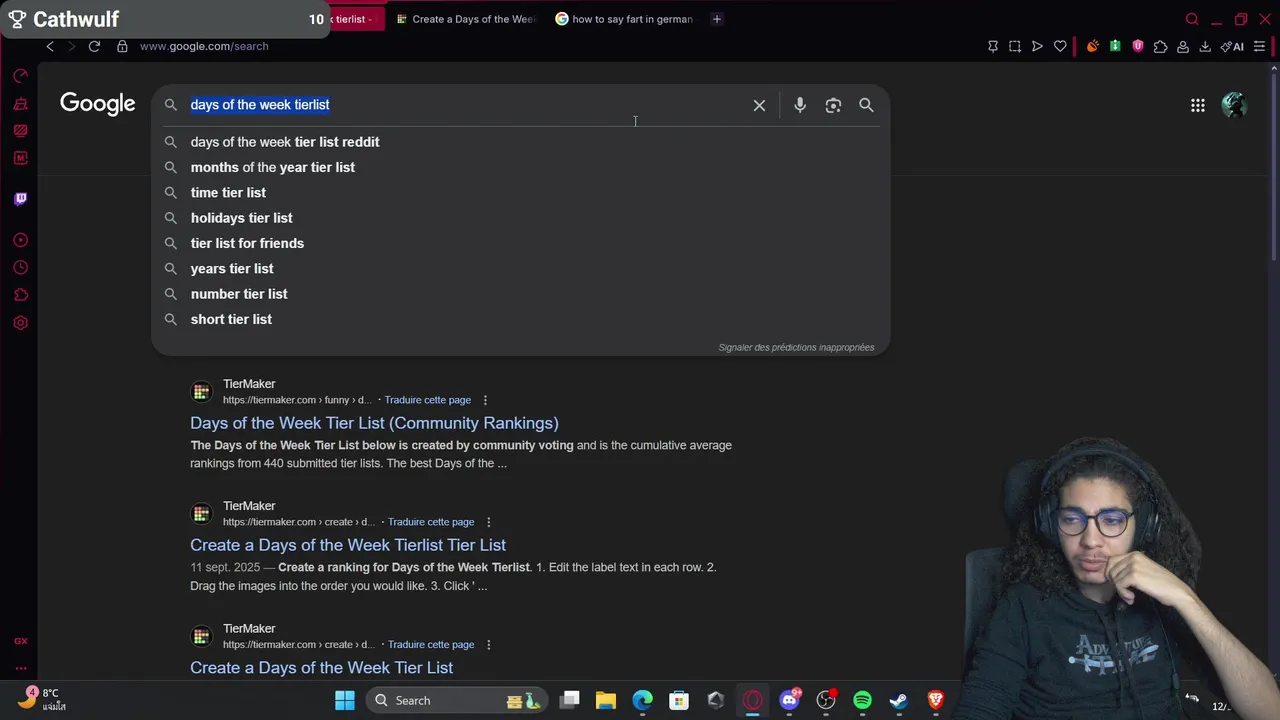This screenshot has width=1280, height=720.
Task: Open the pink shield U extension
Action: 1137,46
